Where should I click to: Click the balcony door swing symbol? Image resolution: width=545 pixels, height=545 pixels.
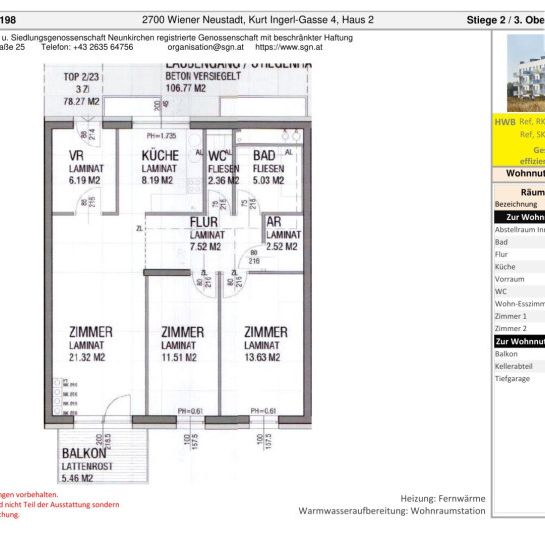click(117, 407)
